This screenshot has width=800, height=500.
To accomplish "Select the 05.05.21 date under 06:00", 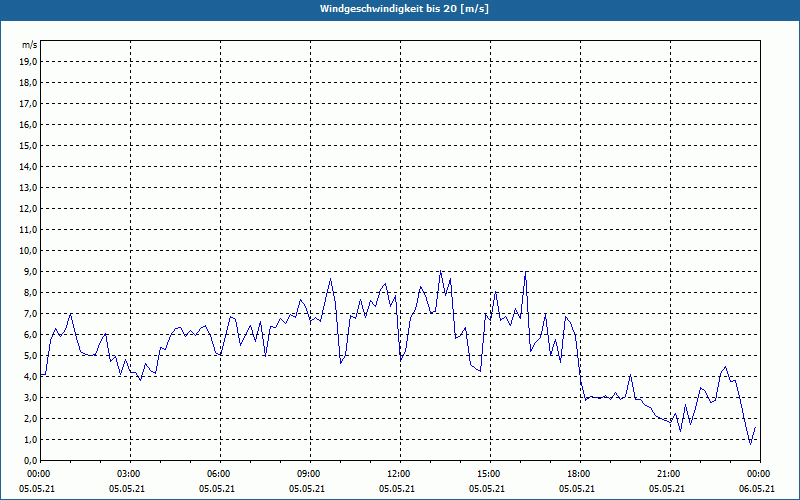I will (x=217, y=489).
